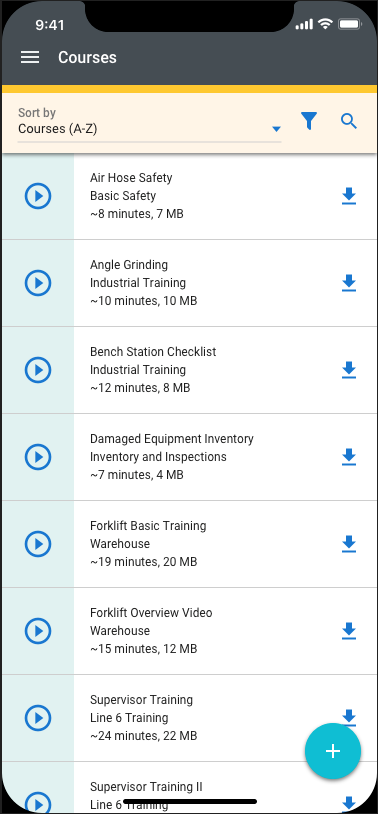Play the Air Hose Safety course
This screenshot has width=378, height=814.
pyautogui.click(x=38, y=196)
